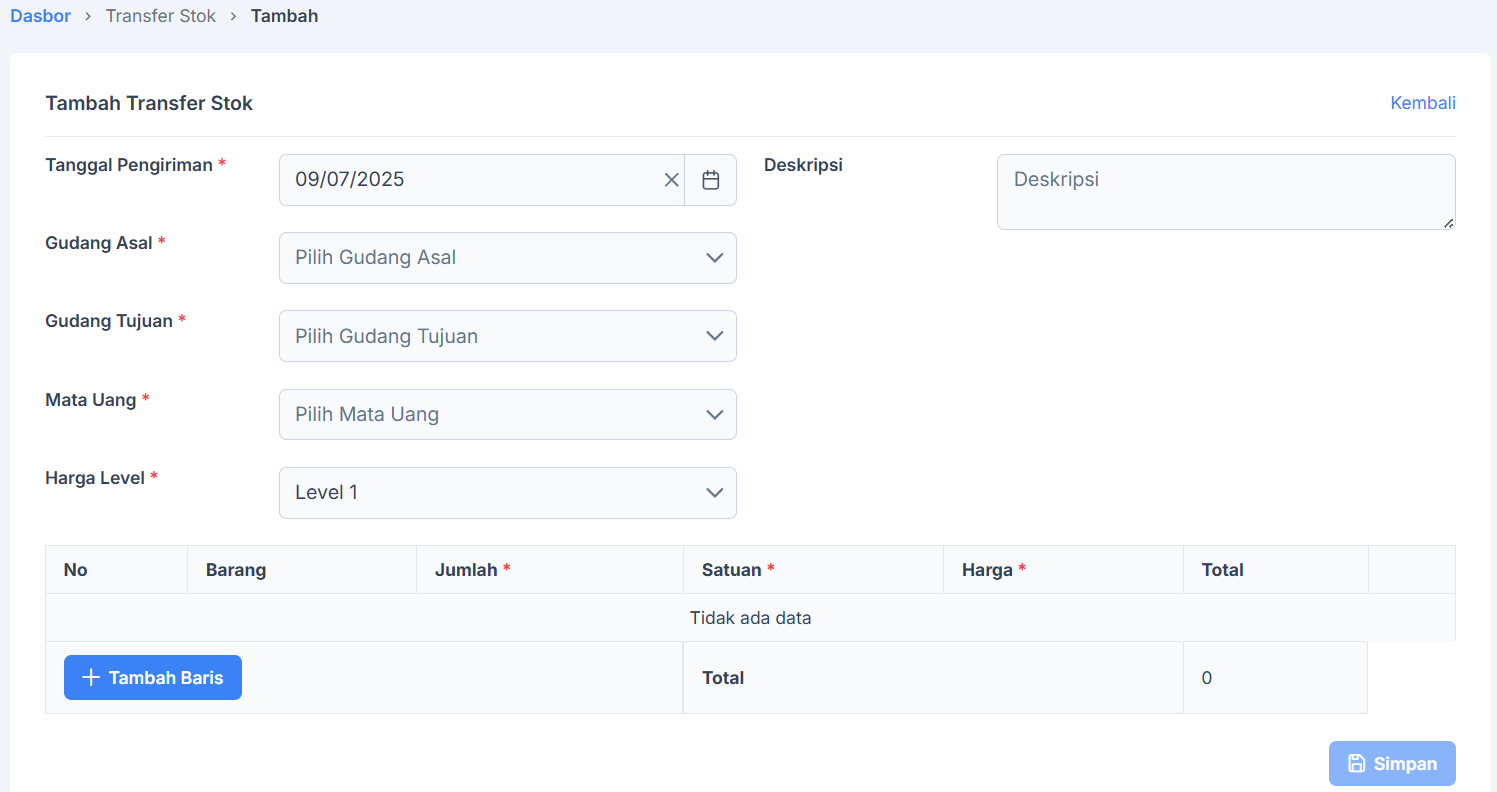The height and width of the screenshot is (792, 1497).
Task: Click the Harga column header
Action: (x=987, y=570)
